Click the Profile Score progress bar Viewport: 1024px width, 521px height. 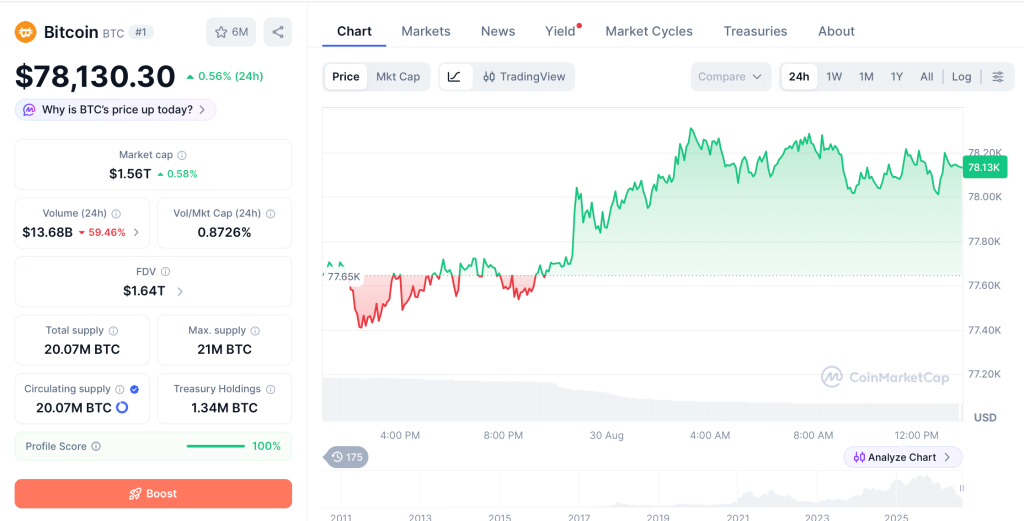[x=216, y=447]
